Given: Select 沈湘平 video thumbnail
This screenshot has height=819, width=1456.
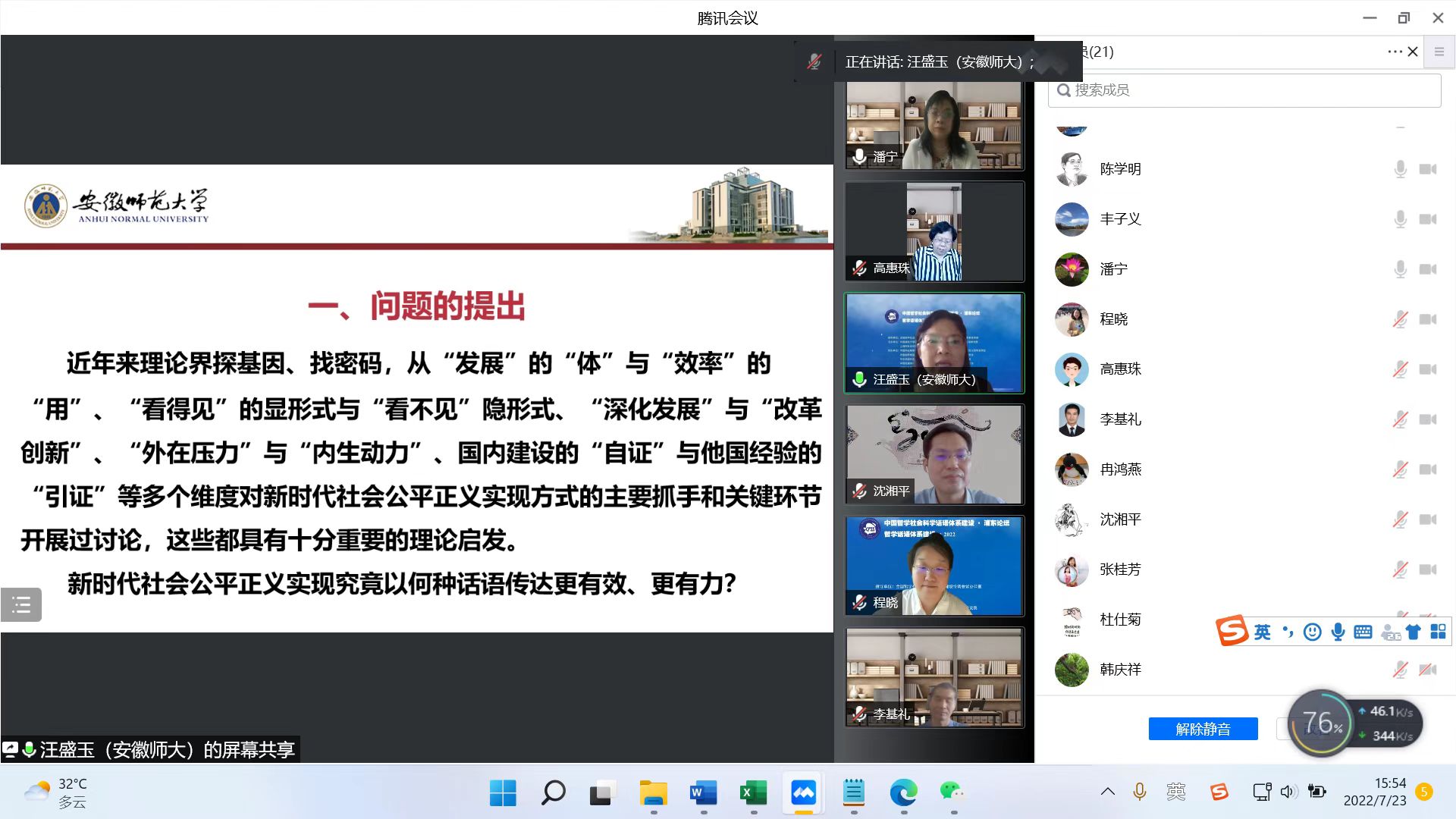Looking at the screenshot, I should click(x=934, y=454).
